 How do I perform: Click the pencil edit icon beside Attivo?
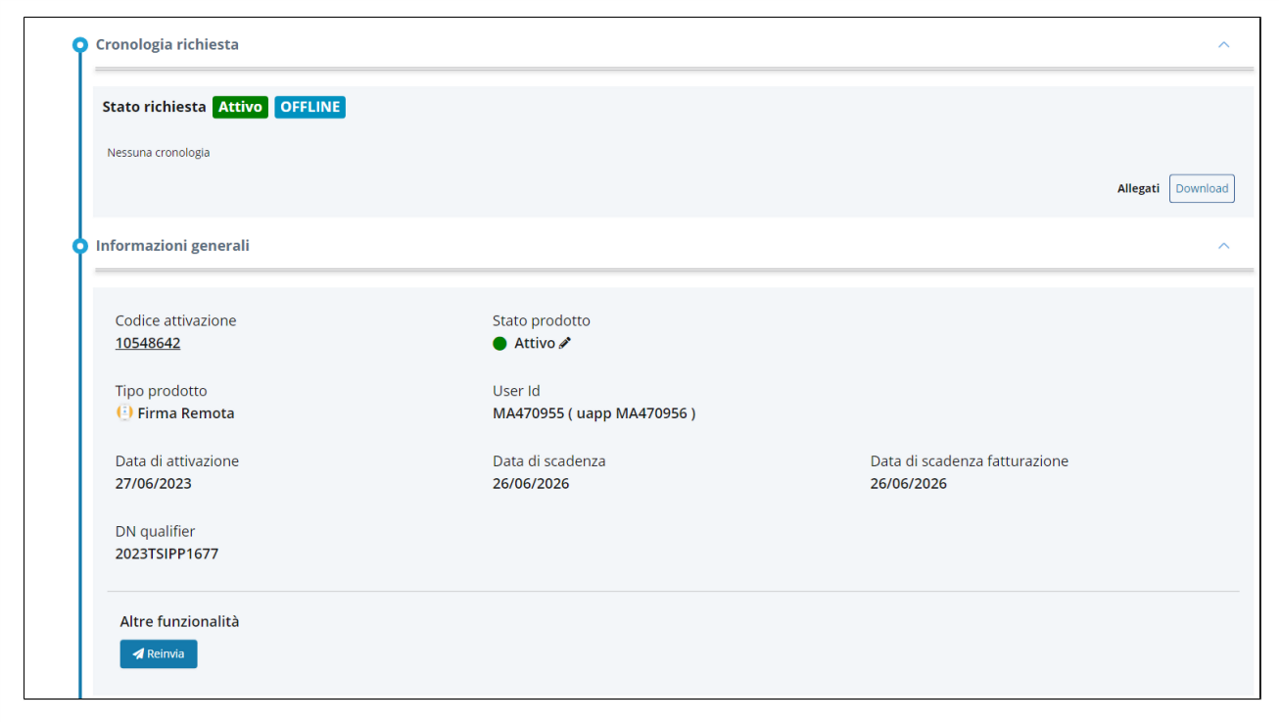(x=565, y=343)
